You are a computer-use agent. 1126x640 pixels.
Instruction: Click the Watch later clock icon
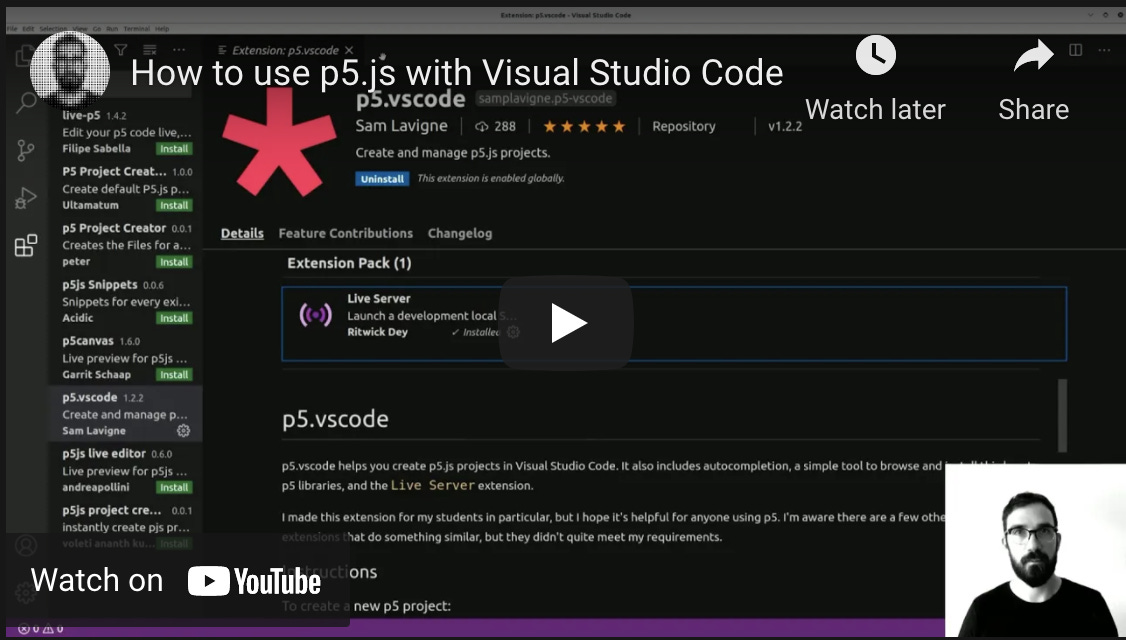875,55
